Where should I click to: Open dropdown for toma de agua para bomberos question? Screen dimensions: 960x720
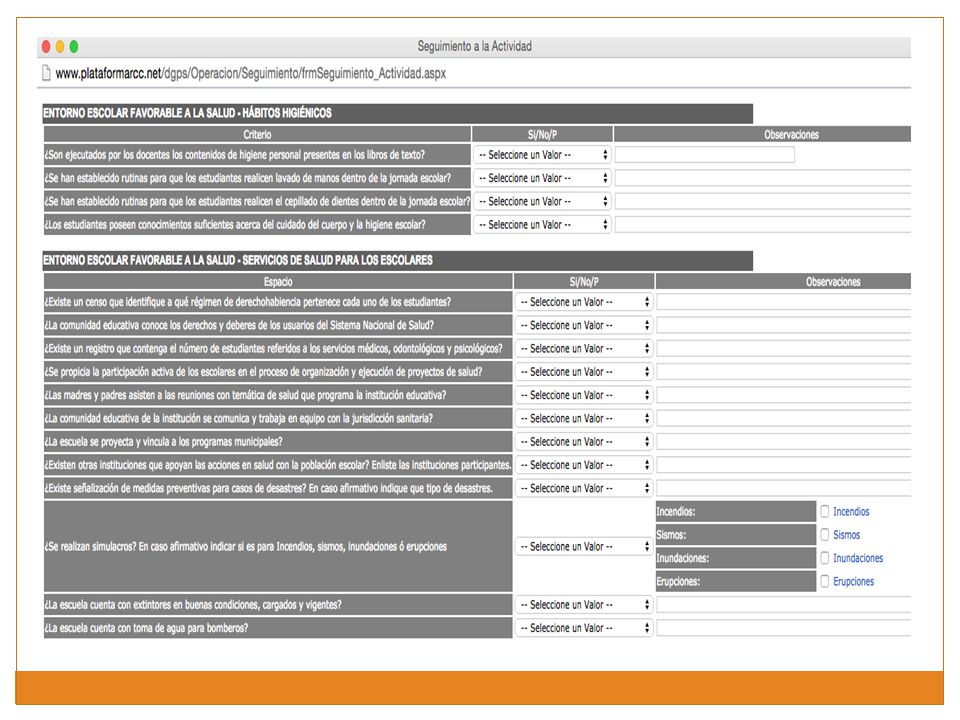coord(584,628)
